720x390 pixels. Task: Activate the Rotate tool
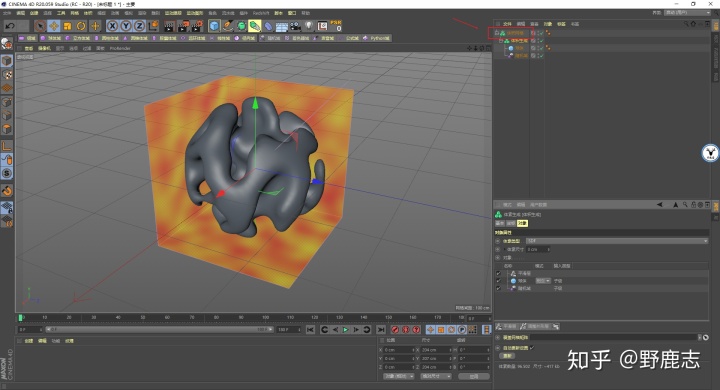(81, 26)
